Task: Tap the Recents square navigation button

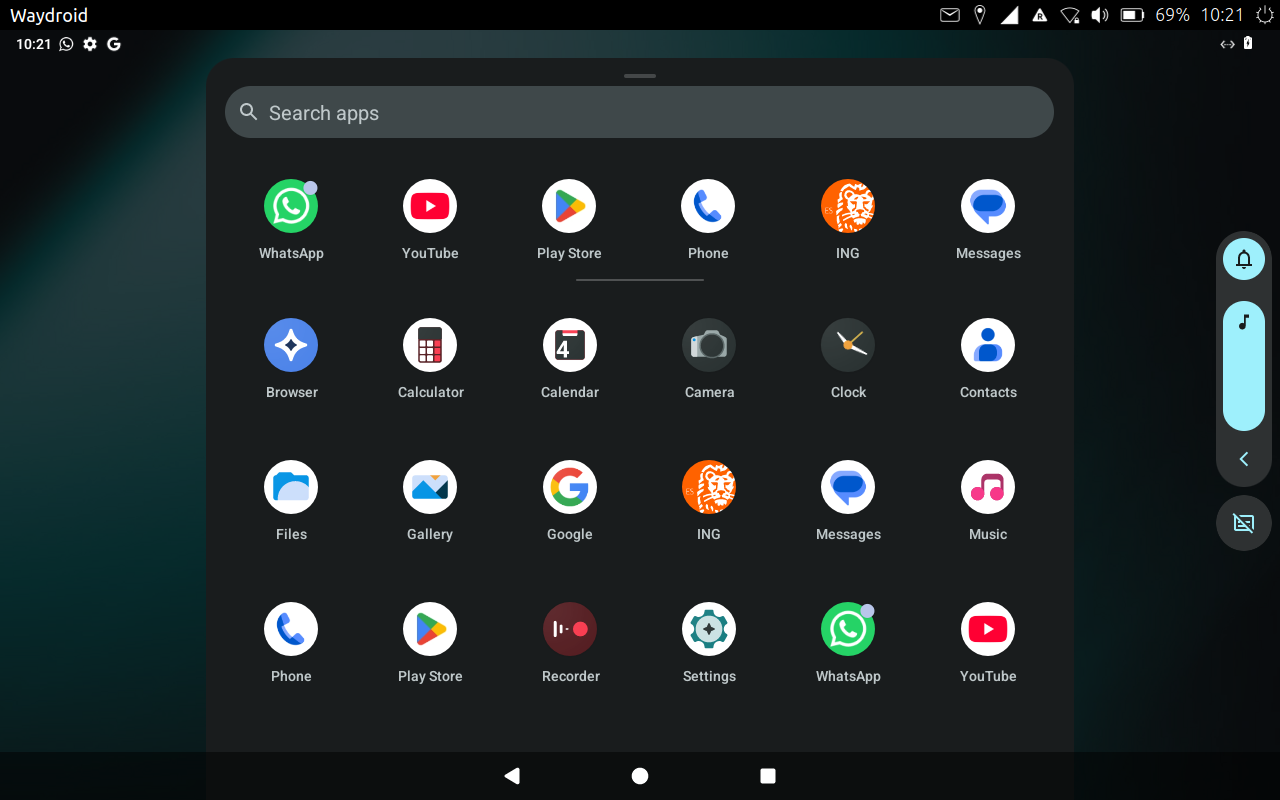Action: 768,776
